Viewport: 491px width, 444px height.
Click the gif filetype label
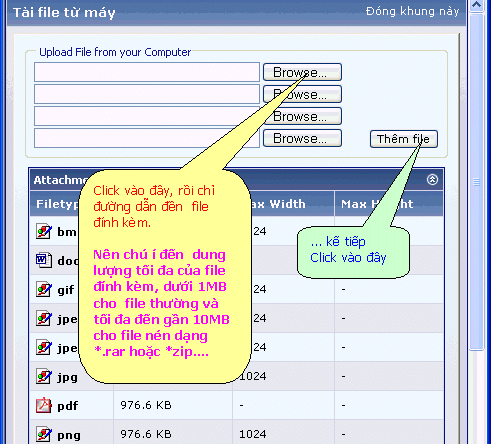[x=66, y=290]
